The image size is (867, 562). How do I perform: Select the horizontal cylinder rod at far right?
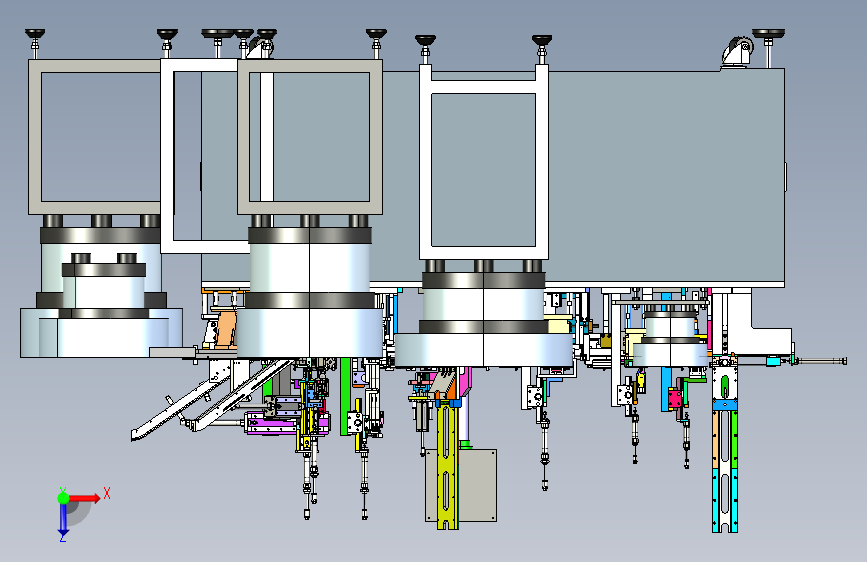tap(821, 361)
